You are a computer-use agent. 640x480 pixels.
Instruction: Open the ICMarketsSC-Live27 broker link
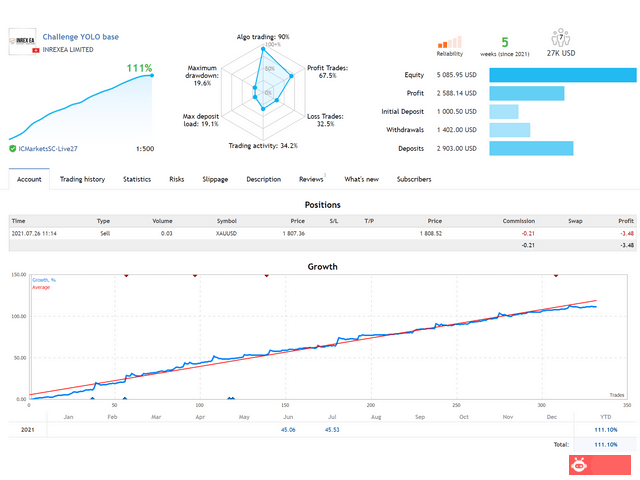click(48, 149)
